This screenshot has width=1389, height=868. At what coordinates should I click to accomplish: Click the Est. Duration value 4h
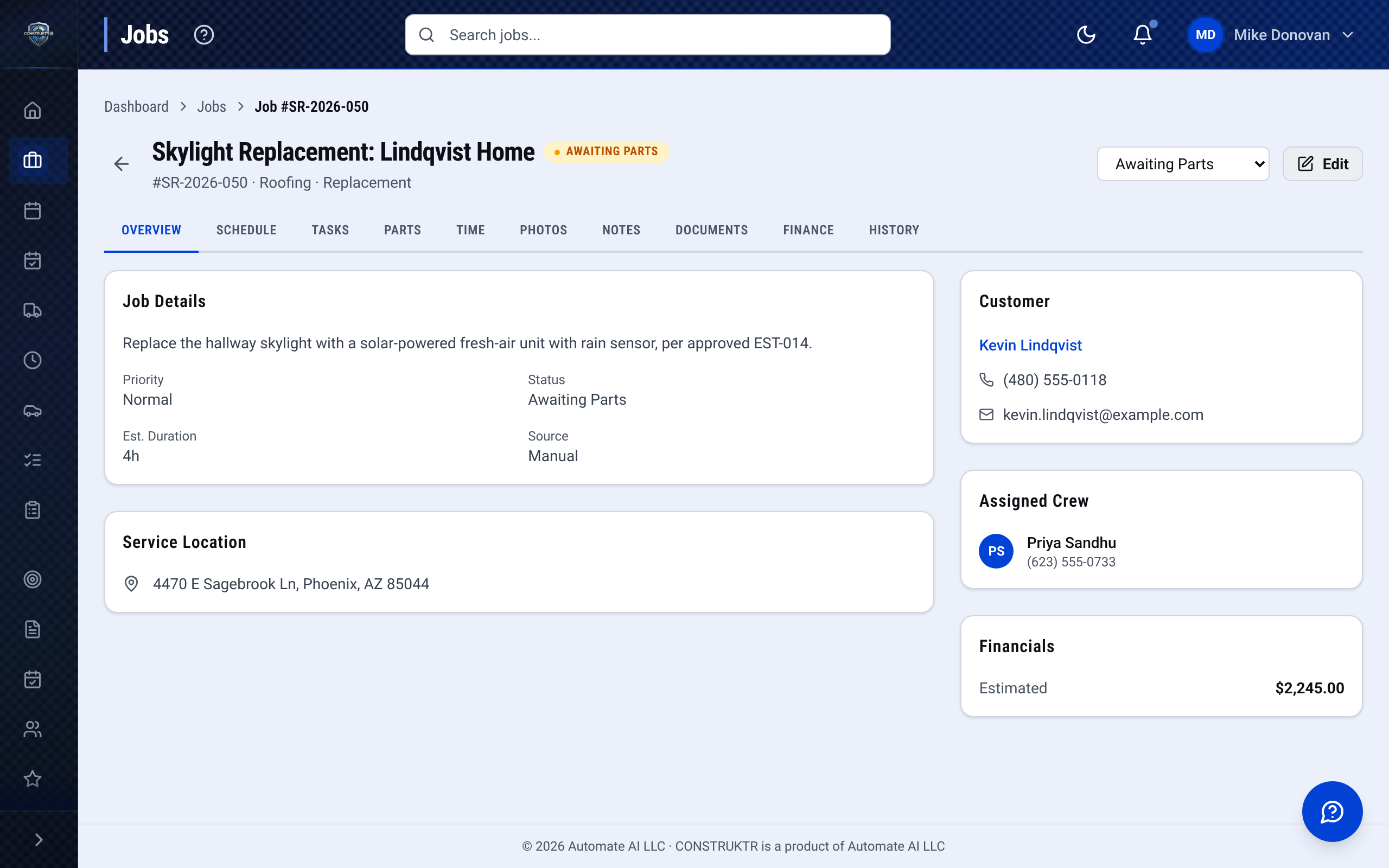(x=131, y=456)
